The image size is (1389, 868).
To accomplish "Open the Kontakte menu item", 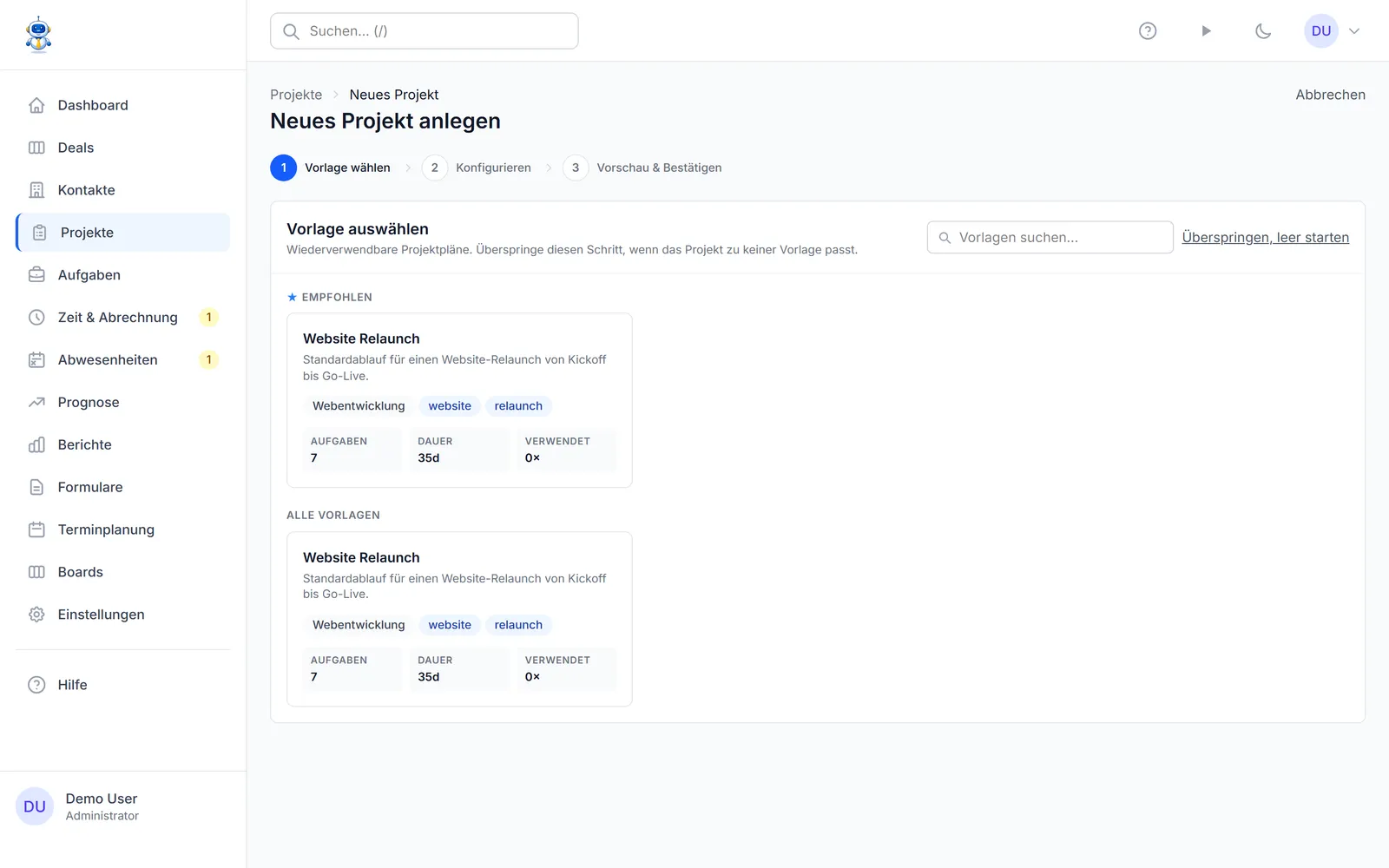I will [x=122, y=190].
